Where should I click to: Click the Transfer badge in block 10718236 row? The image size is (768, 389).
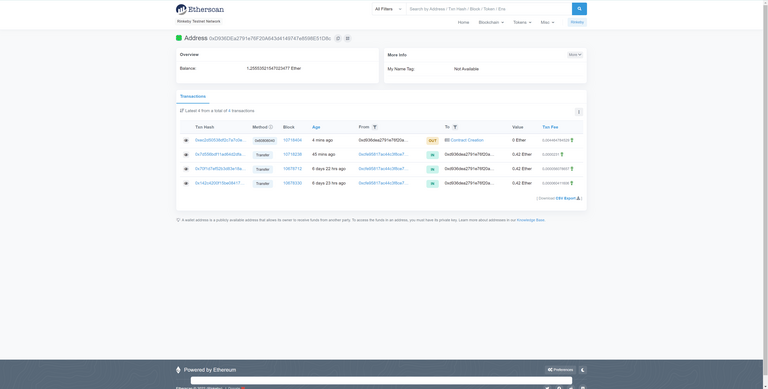click(263, 155)
